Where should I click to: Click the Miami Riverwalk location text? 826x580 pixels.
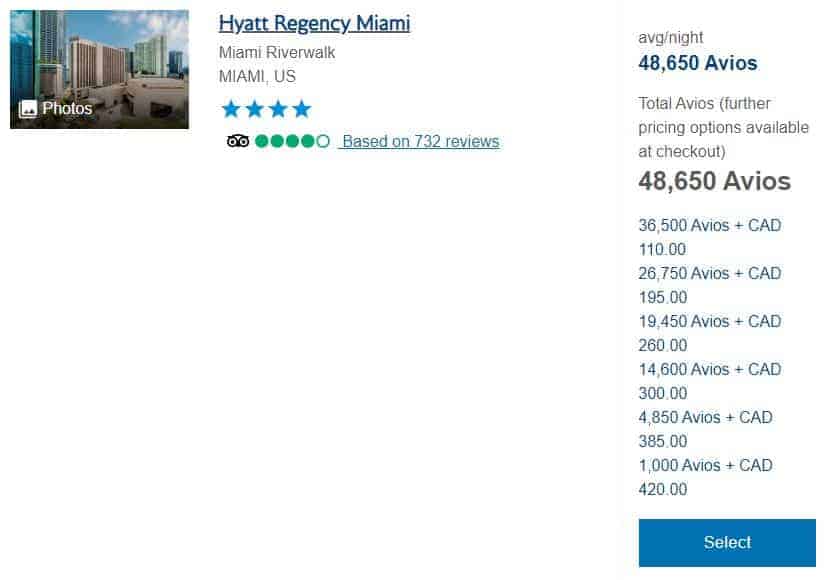pyautogui.click(x=277, y=53)
